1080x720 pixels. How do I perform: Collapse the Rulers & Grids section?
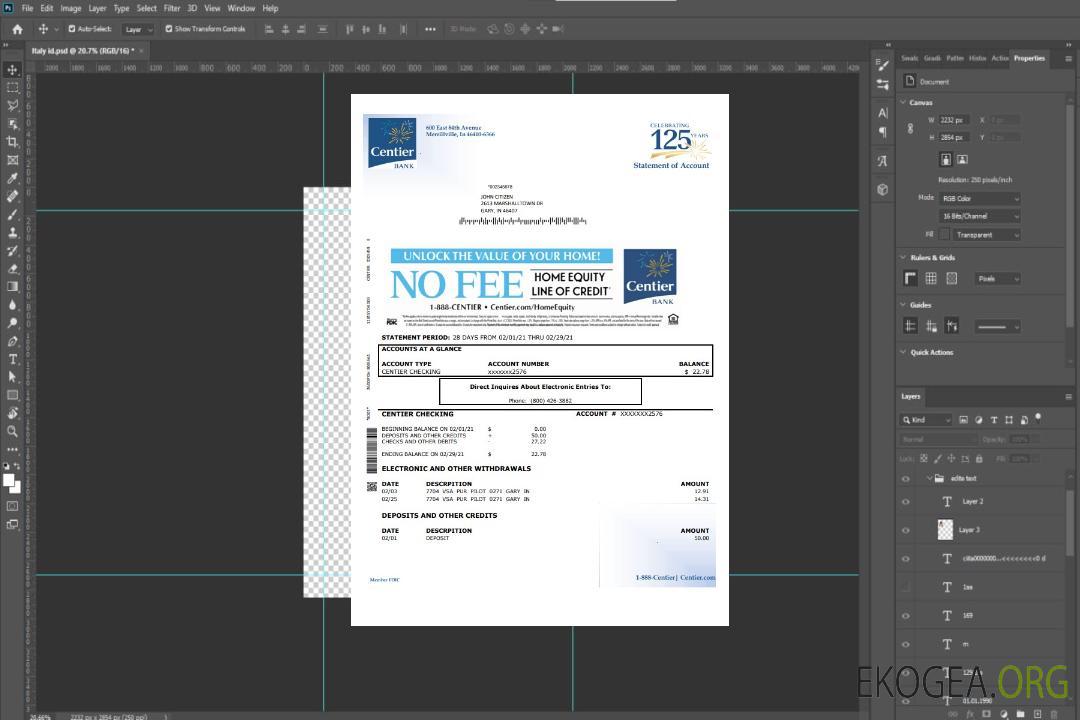[903, 257]
